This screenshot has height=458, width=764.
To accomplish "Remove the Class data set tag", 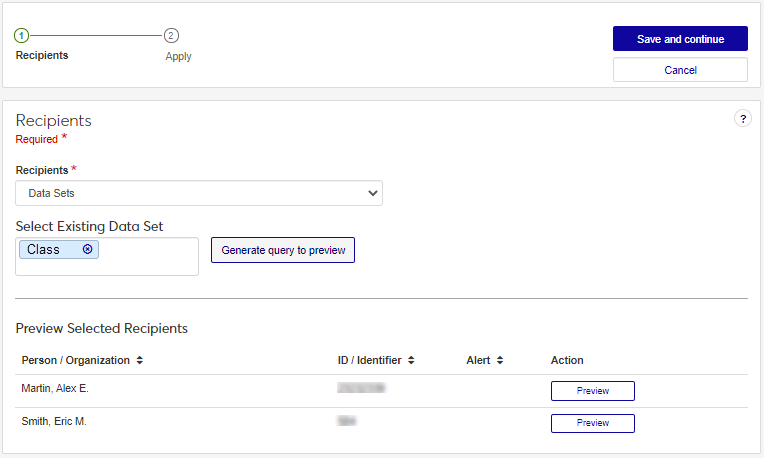I will [87, 249].
